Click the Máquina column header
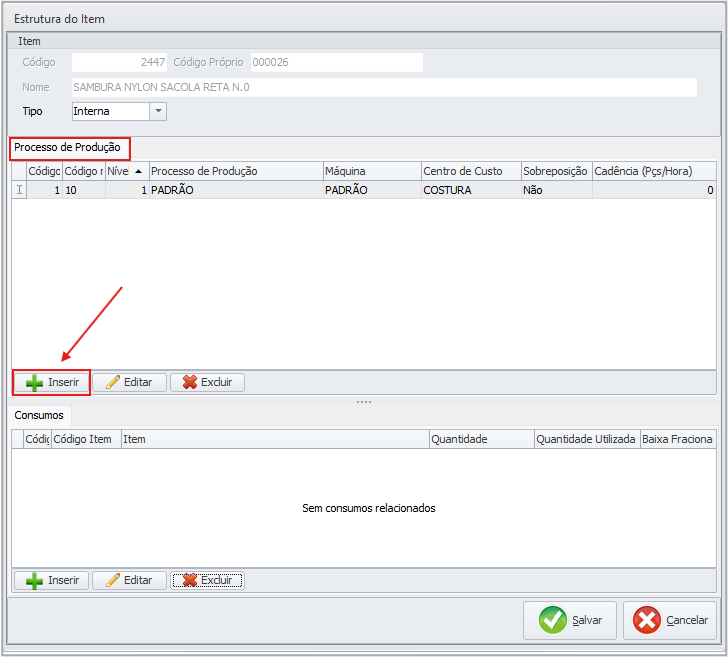The image size is (728, 657). [370, 171]
